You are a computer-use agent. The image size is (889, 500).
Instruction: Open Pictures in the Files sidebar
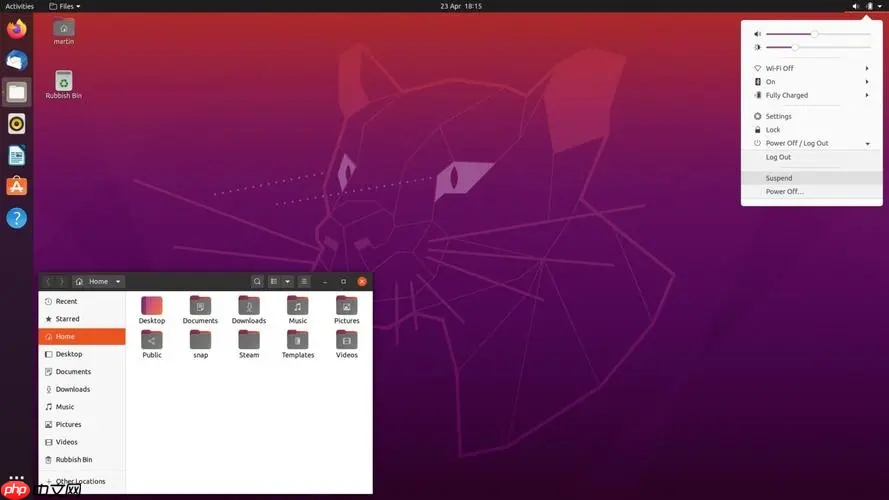point(82,425)
